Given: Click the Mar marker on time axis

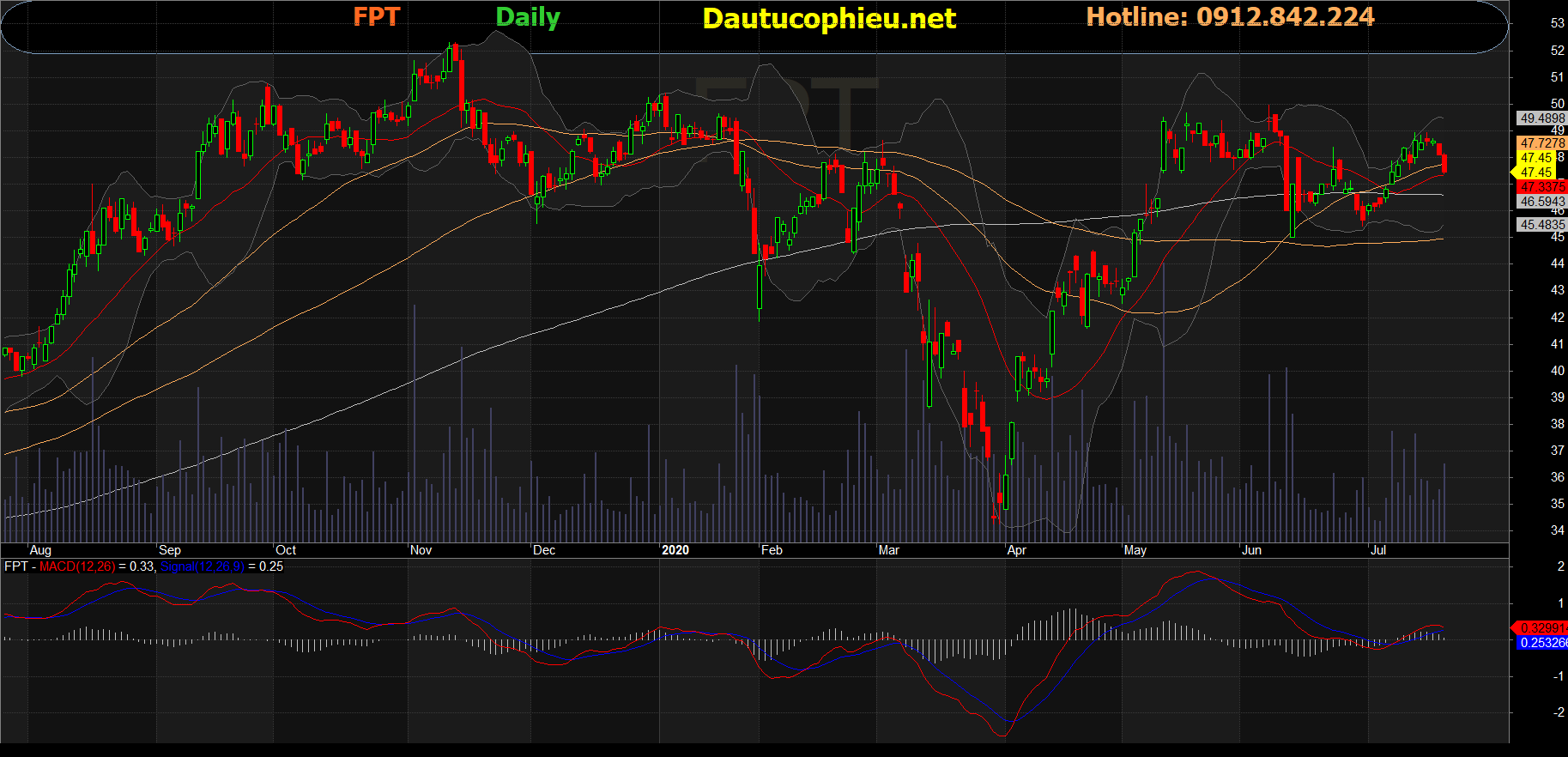Looking at the screenshot, I should pos(888,550).
